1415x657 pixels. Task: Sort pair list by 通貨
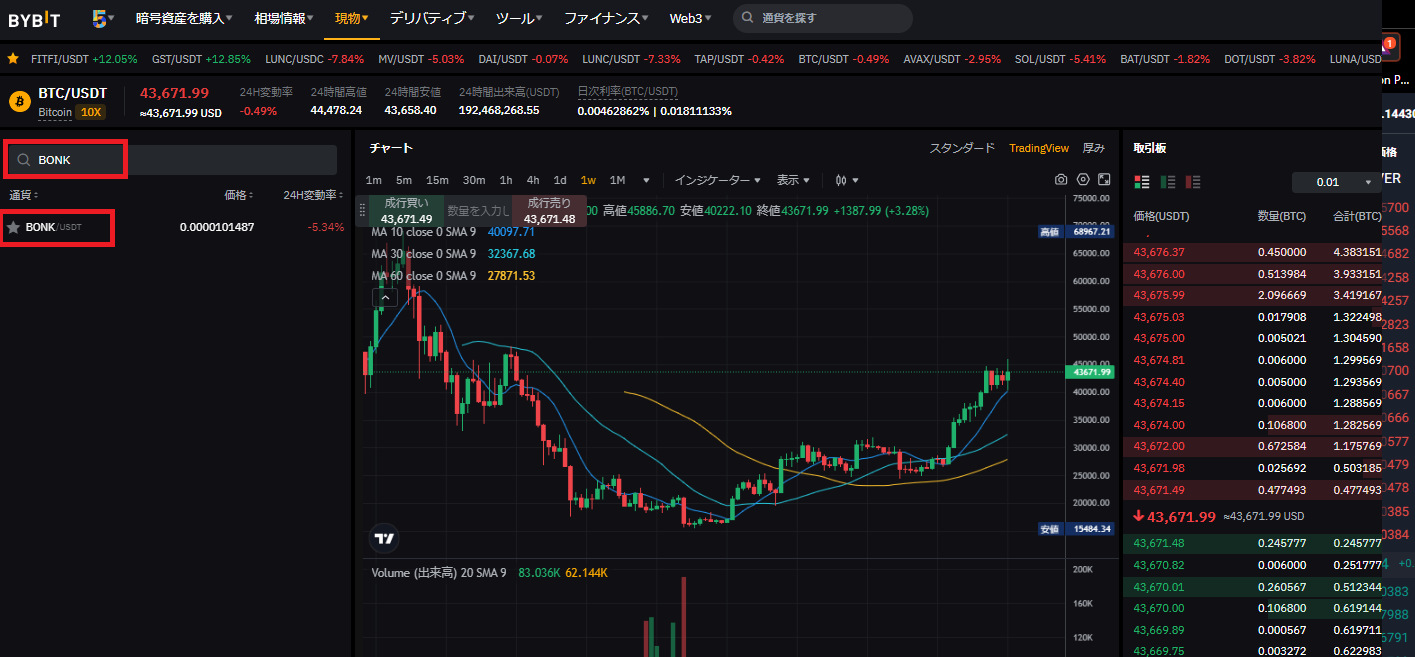pyautogui.click(x=24, y=195)
